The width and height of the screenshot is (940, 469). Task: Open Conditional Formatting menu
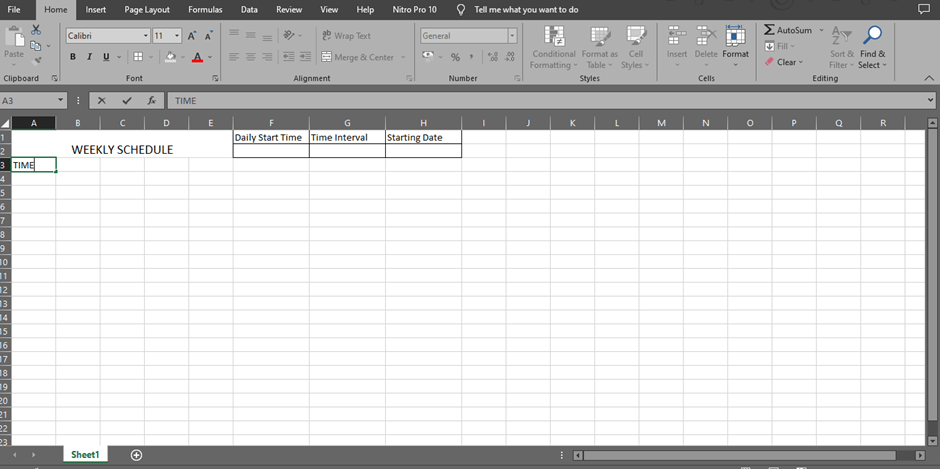554,48
